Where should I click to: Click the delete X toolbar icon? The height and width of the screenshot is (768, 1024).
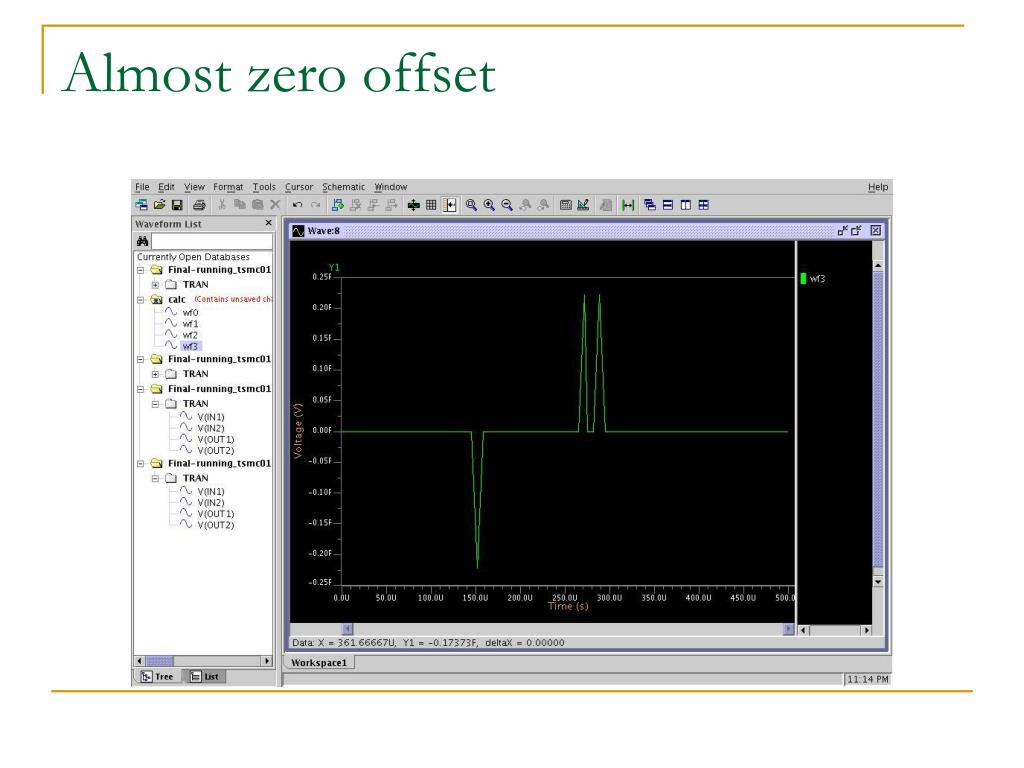(275, 205)
